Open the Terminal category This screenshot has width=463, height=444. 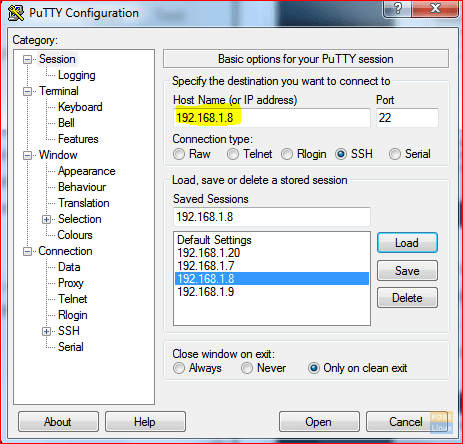[59, 91]
